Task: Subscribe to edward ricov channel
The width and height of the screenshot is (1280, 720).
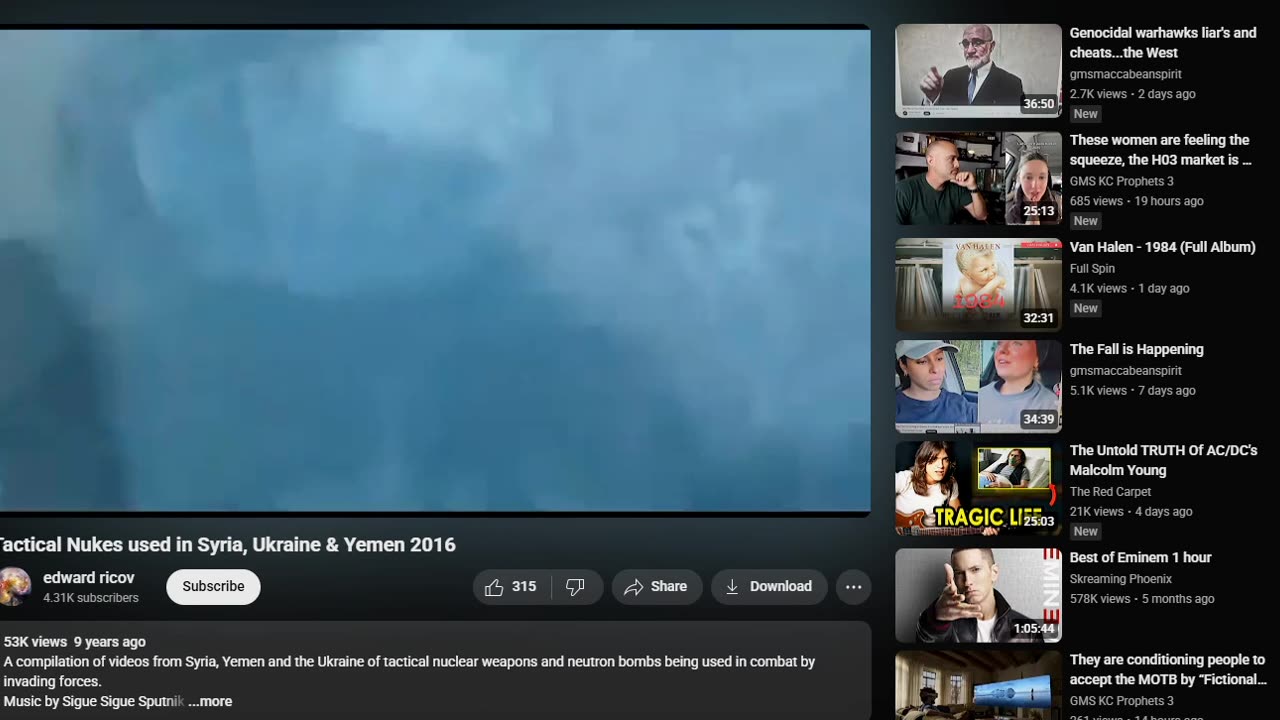Action: tap(213, 587)
